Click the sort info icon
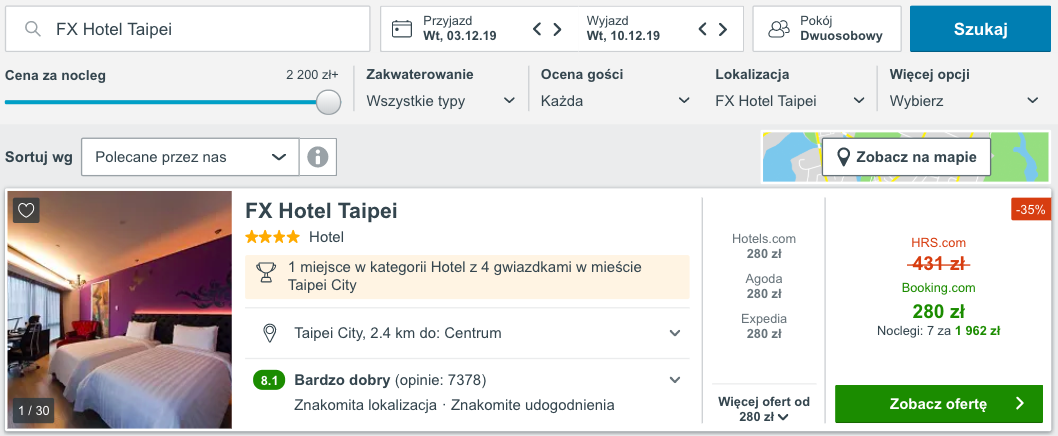 coord(318,157)
